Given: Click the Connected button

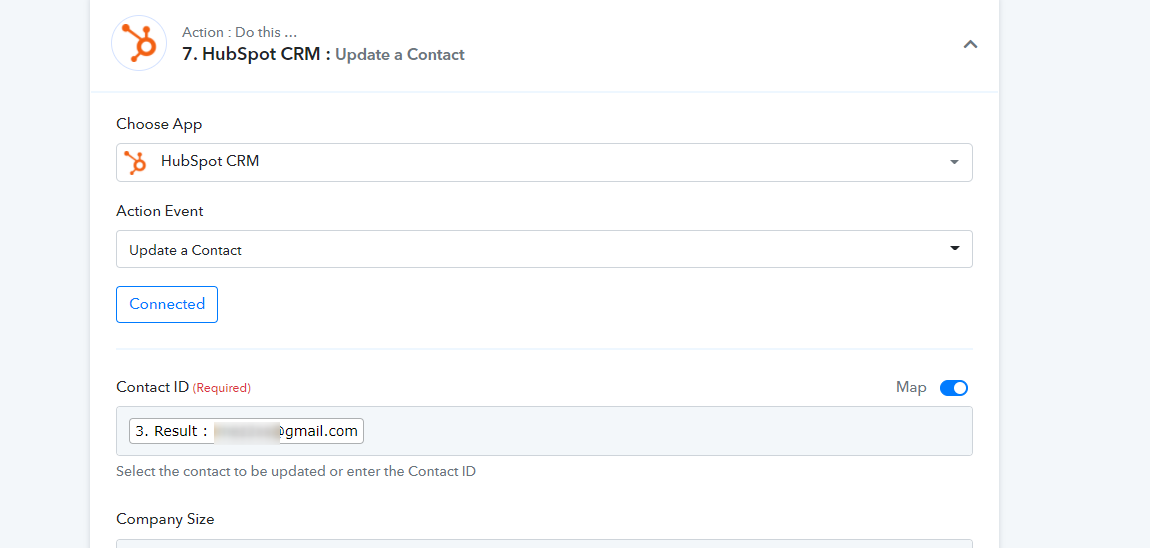Looking at the screenshot, I should [167, 304].
